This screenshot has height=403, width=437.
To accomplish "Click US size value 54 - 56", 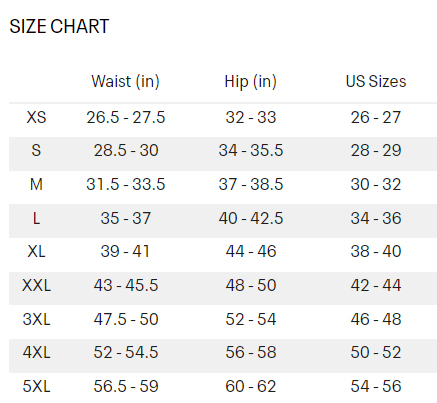I will click(376, 386).
